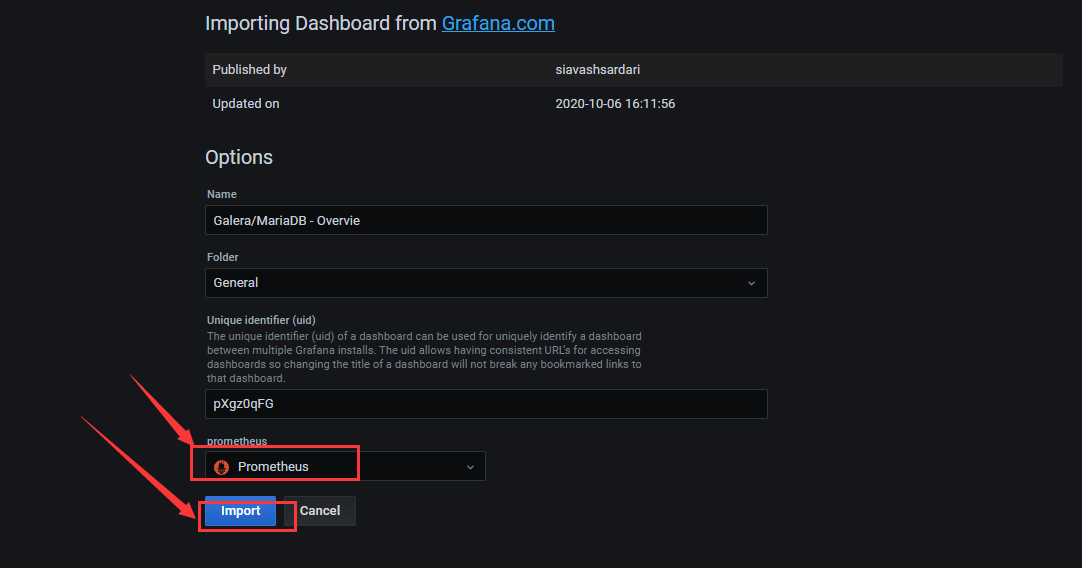This screenshot has height=568, width=1082.
Task: Click the Cancel button
Action: (x=319, y=511)
